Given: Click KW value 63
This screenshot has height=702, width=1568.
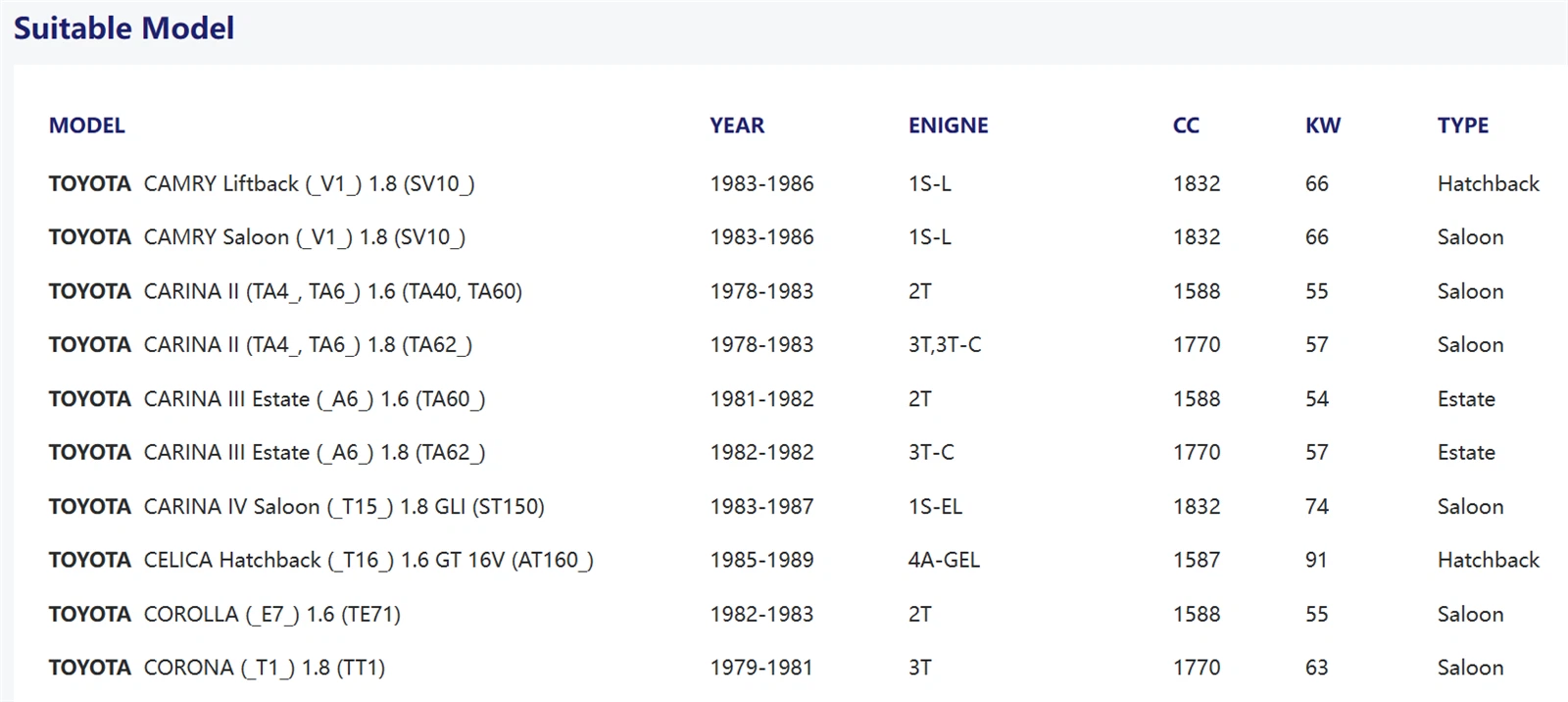Looking at the screenshot, I should (1317, 668).
